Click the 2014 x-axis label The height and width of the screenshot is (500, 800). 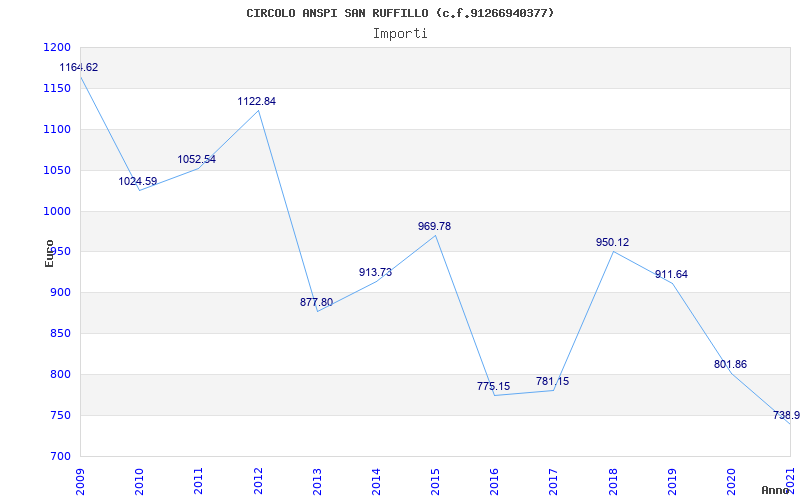coord(377,481)
